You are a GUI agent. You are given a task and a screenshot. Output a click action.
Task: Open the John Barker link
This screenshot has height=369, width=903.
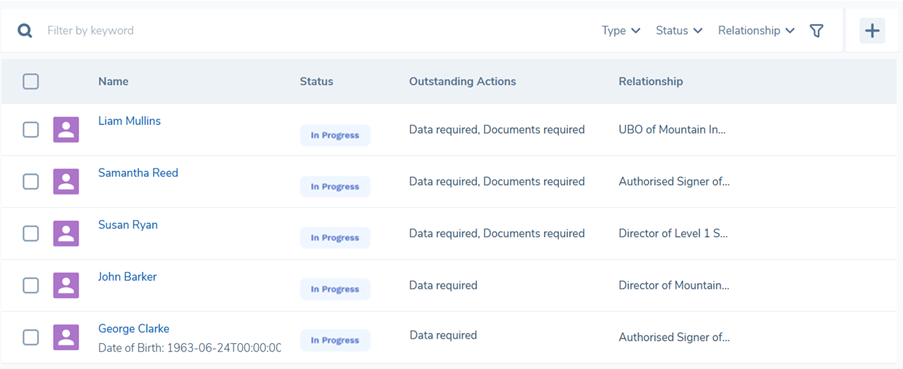click(x=127, y=276)
